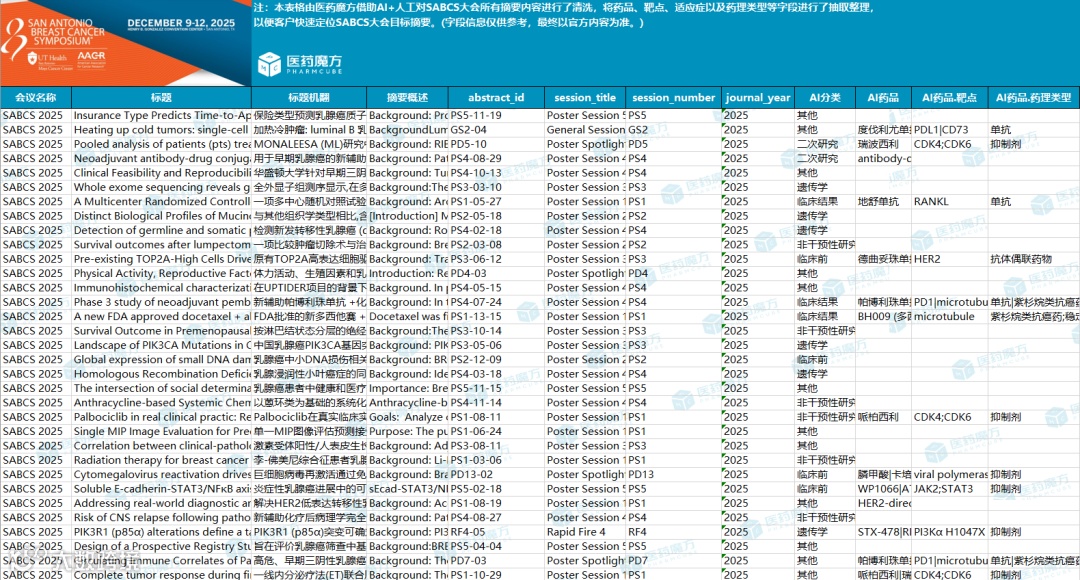The height and width of the screenshot is (580, 1080).
Task: Open title 'Palbociclib in real clinical practic: Re'
Action: tap(162, 417)
